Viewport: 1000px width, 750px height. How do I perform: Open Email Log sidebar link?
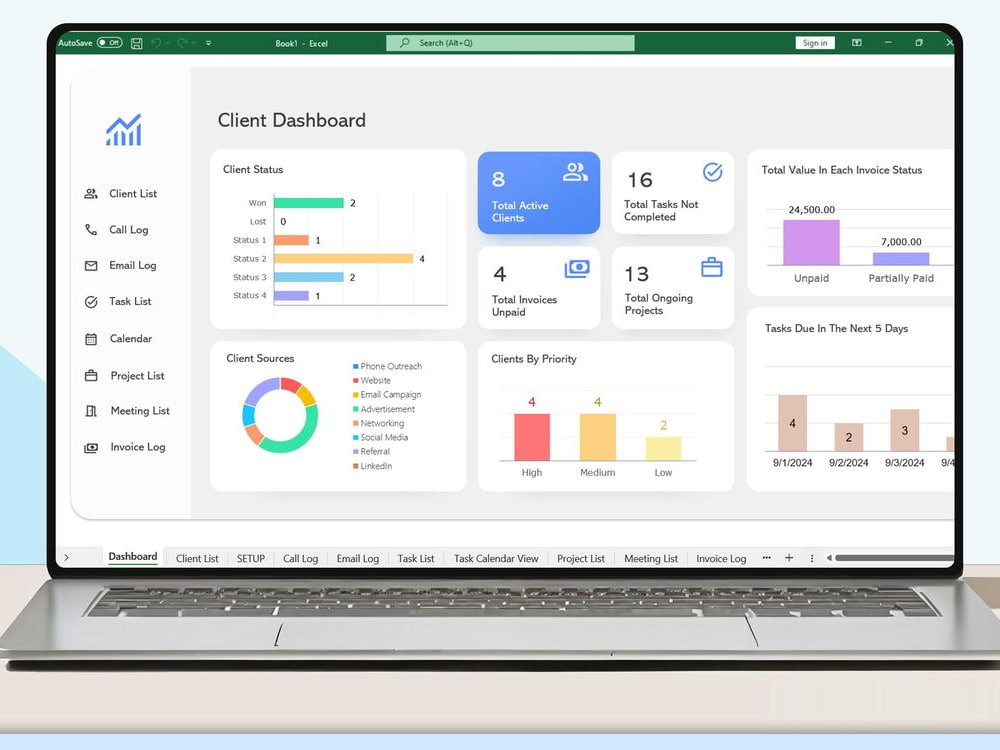133,265
